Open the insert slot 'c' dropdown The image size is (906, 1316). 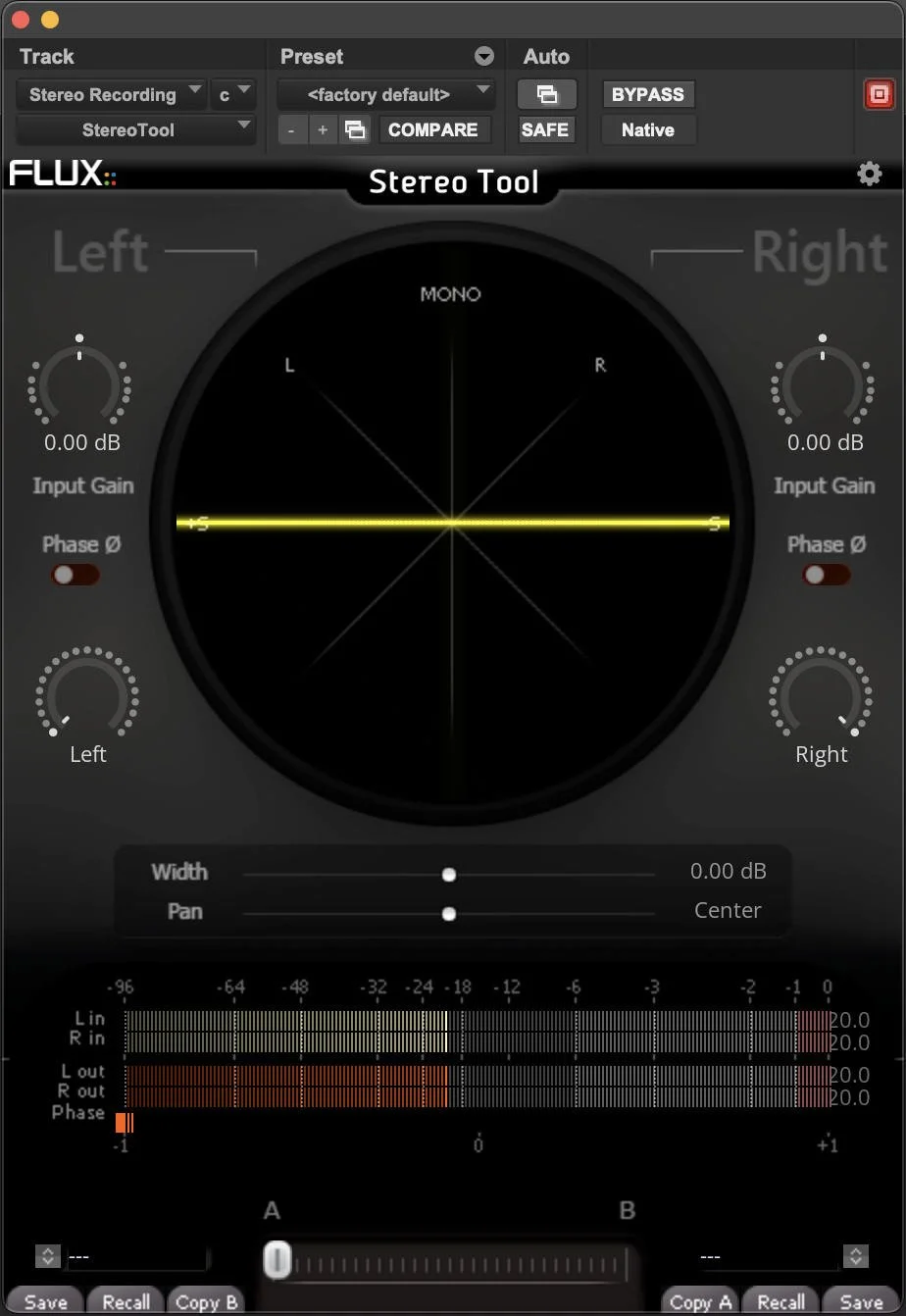233,94
